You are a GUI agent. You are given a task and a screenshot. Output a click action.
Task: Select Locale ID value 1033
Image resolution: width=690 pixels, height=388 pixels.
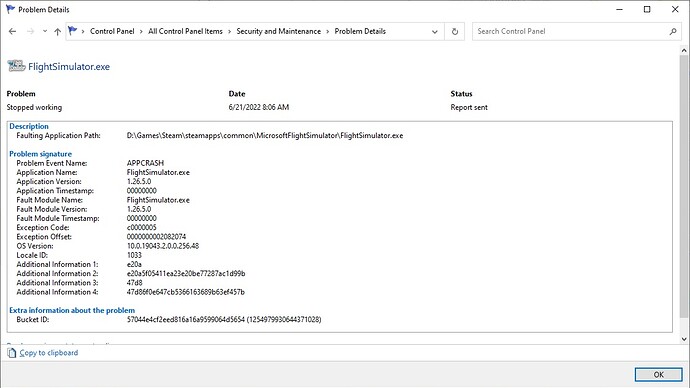click(134, 255)
